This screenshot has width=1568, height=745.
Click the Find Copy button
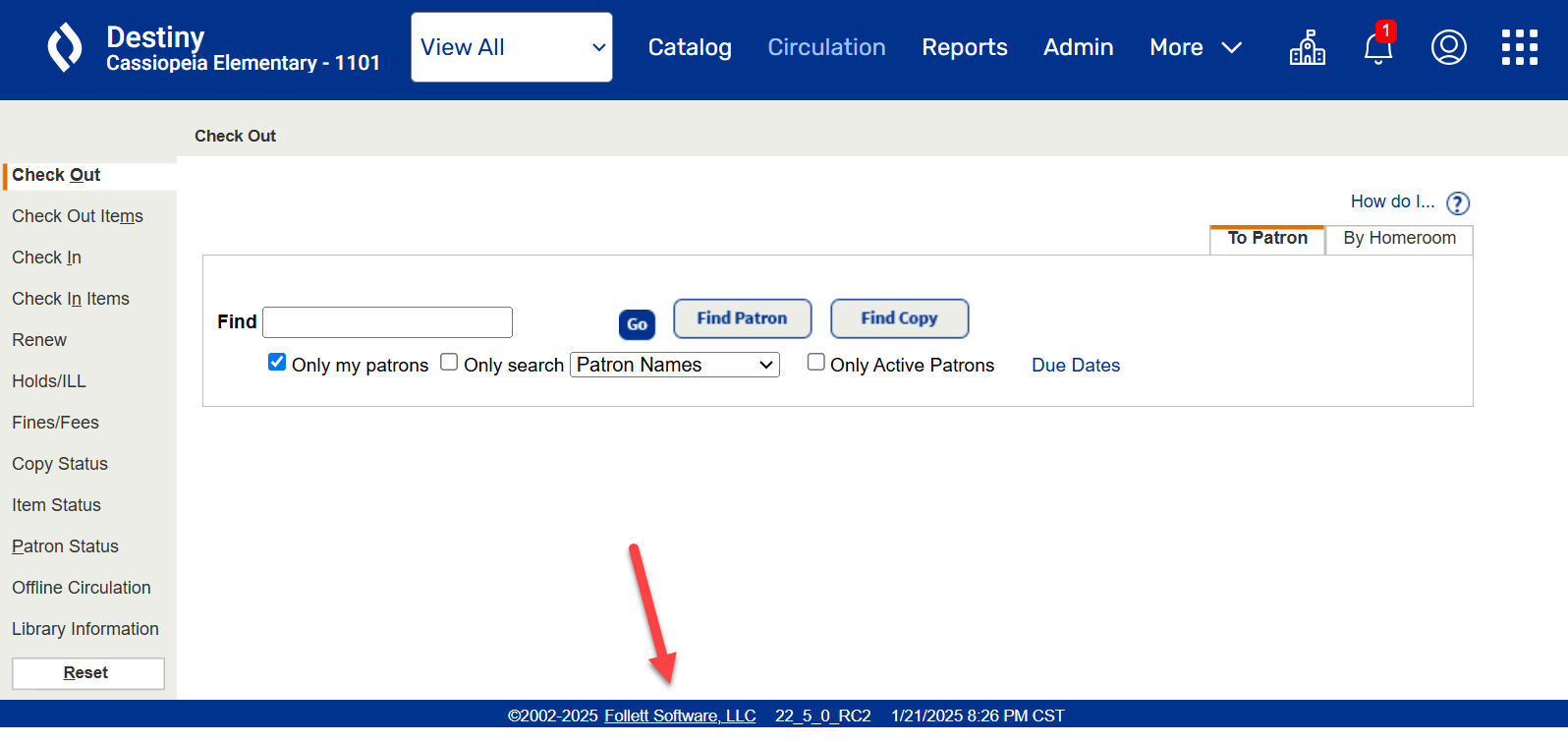(x=900, y=318)
